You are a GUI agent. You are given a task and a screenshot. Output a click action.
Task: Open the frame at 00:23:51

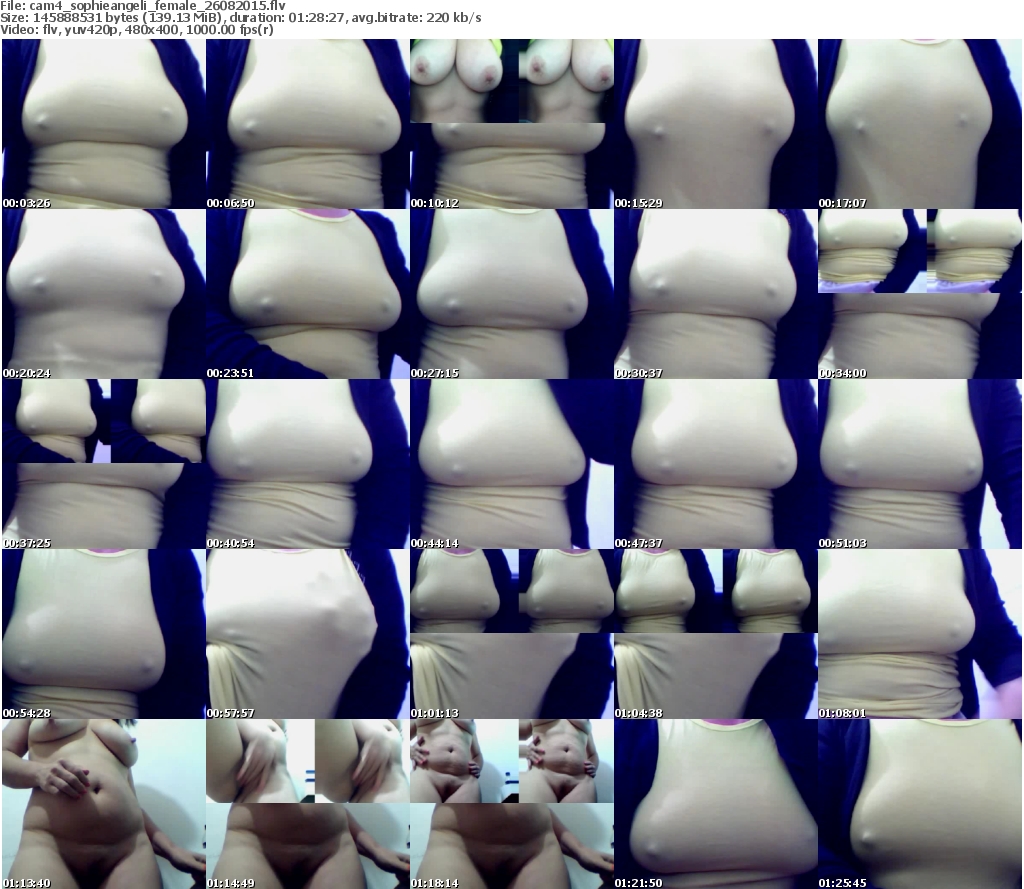click(308, 294)
